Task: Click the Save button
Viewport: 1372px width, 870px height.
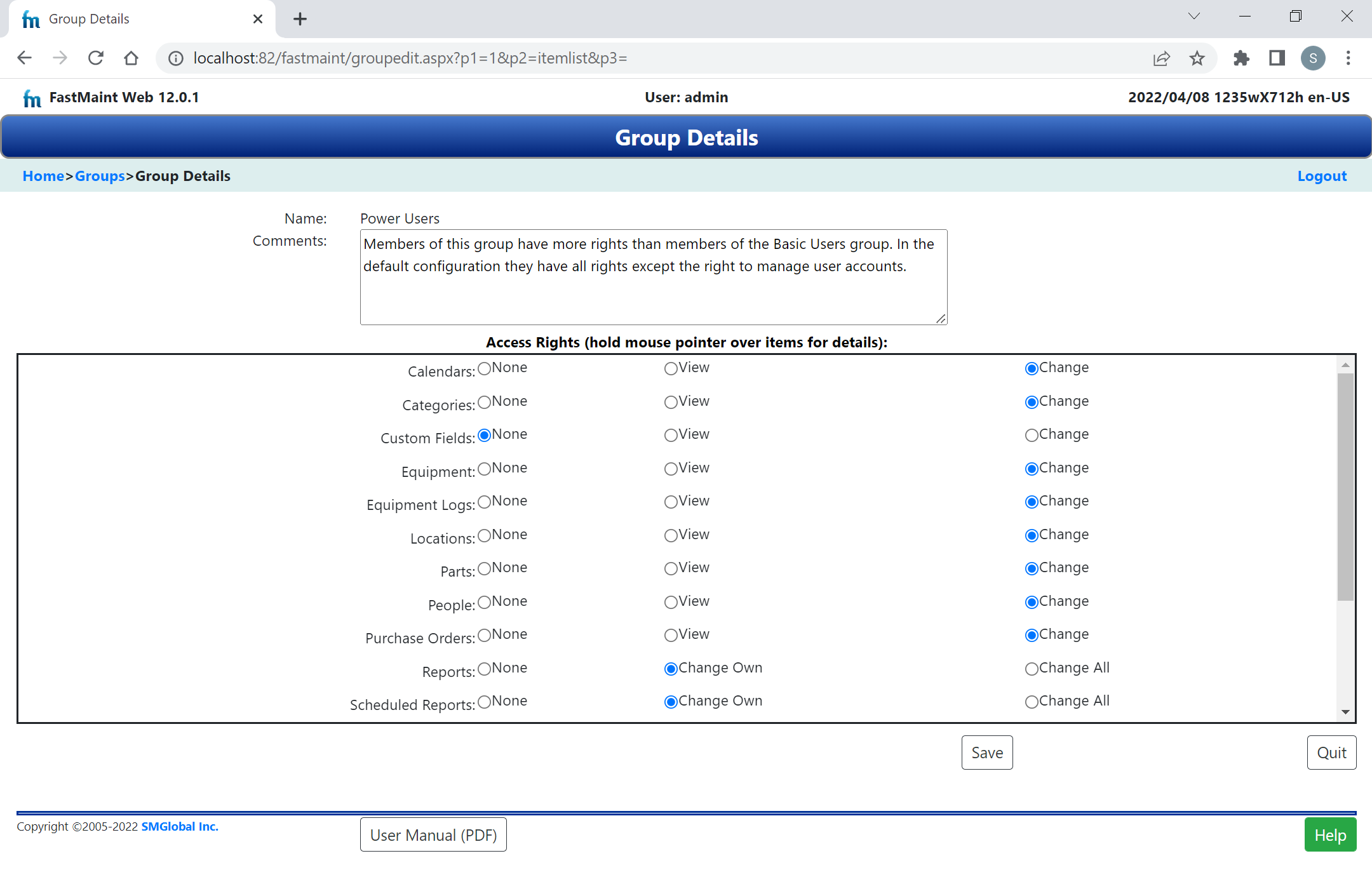Action: [986, 752]
